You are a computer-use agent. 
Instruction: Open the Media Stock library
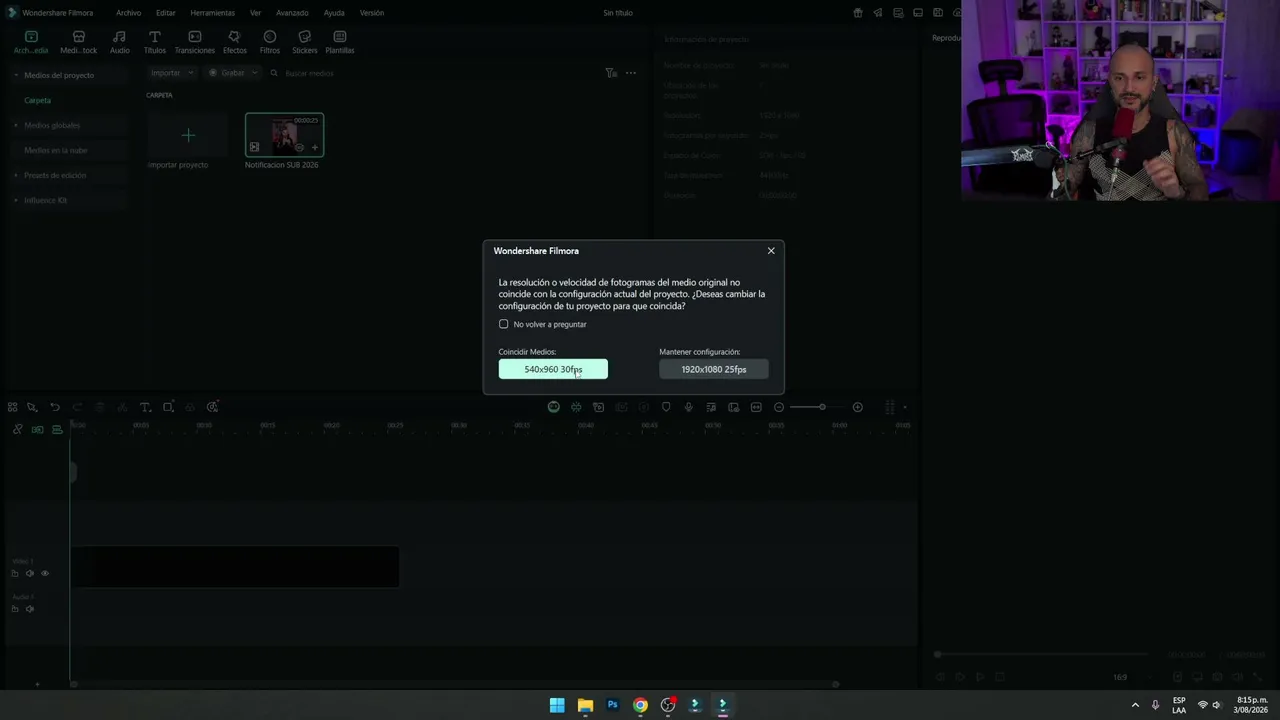pyautogui.click(x=79, y=41)
